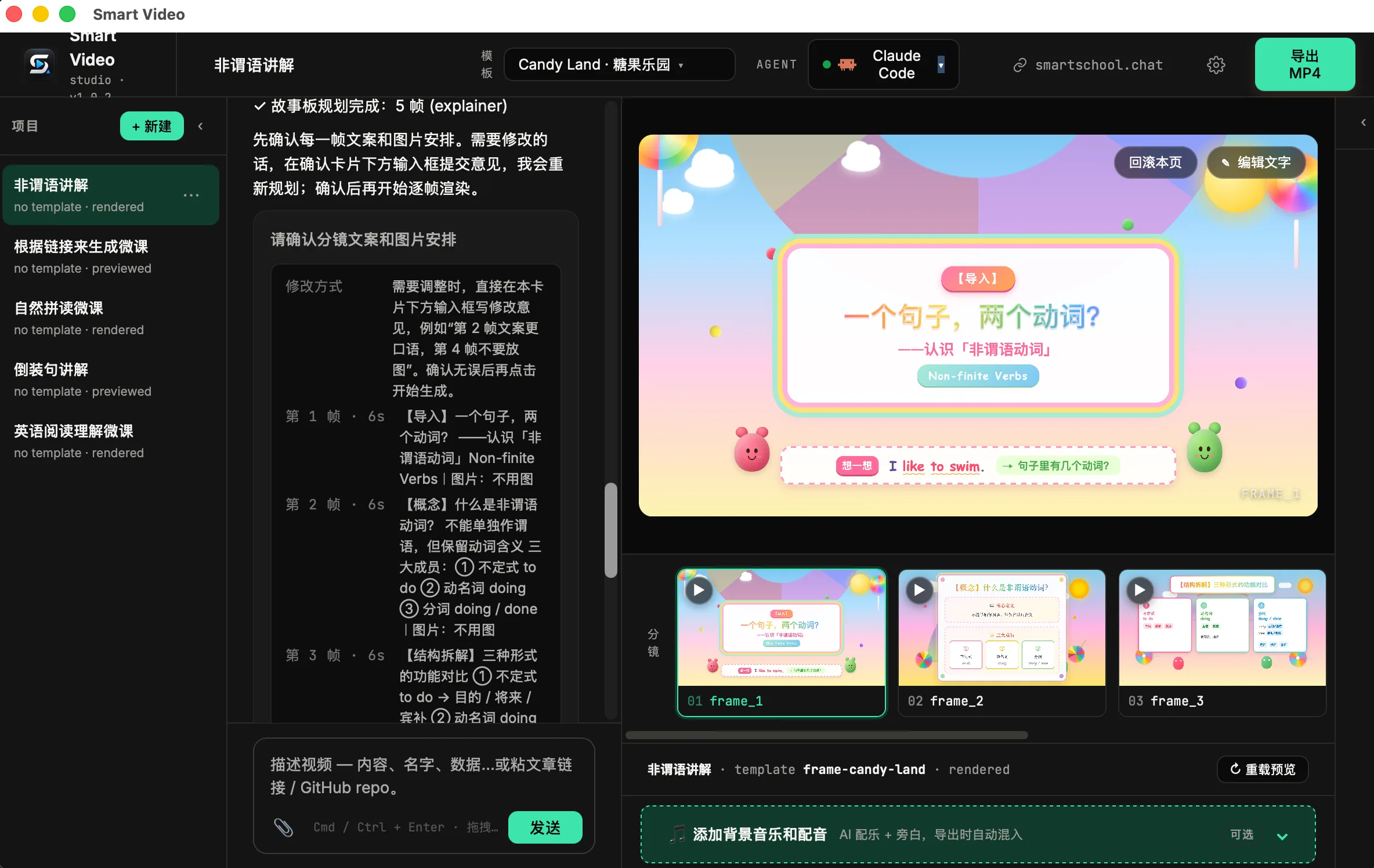
Task: Click the 回滚本页 rollback button
Action: [x=1155, y=162]
